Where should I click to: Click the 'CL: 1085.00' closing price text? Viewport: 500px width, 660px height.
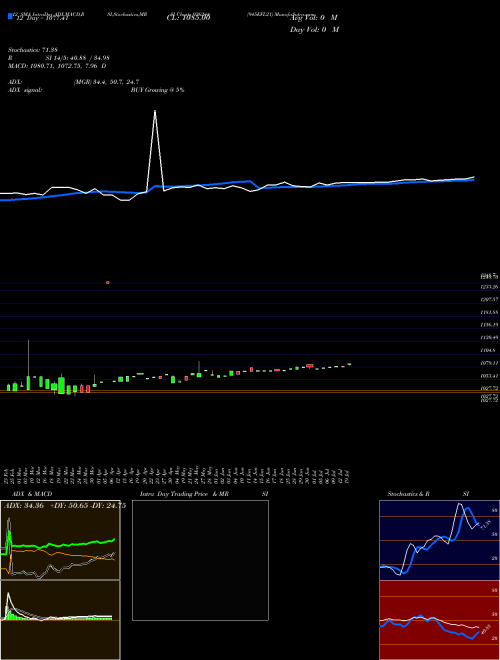[188, 18]
